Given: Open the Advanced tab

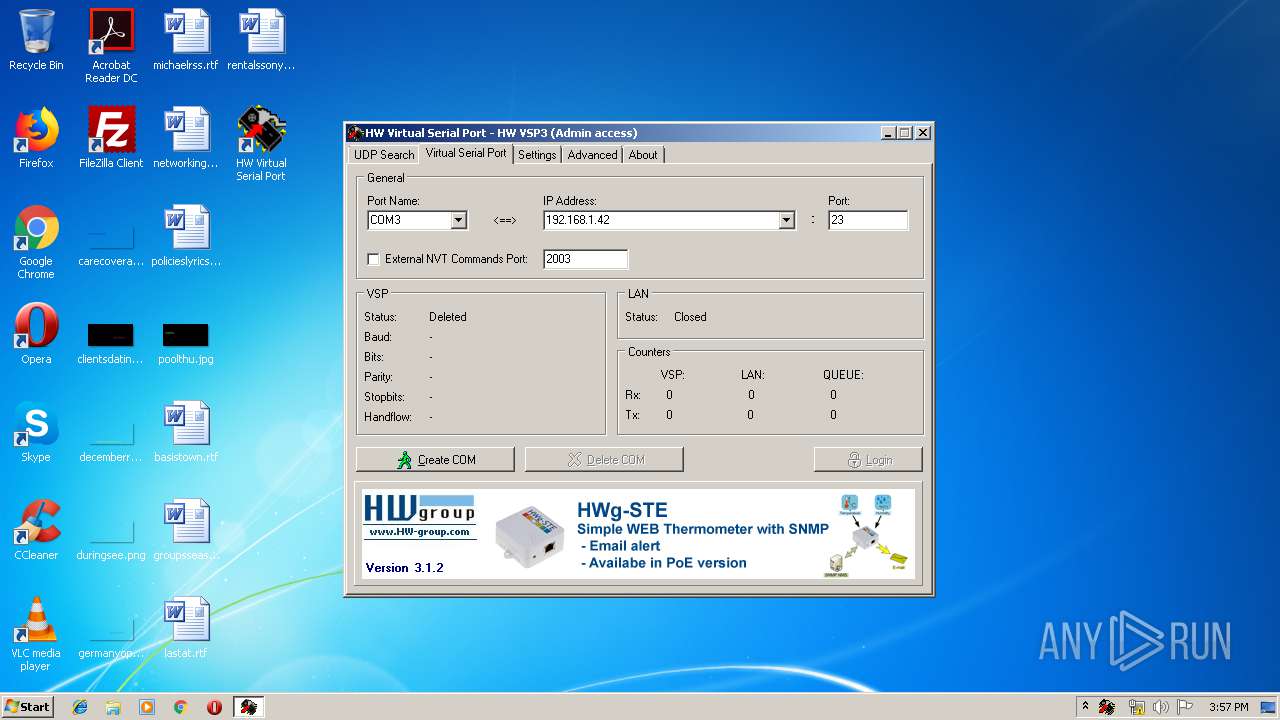Looking at the screenshot, I should click(x=592, y=155).
